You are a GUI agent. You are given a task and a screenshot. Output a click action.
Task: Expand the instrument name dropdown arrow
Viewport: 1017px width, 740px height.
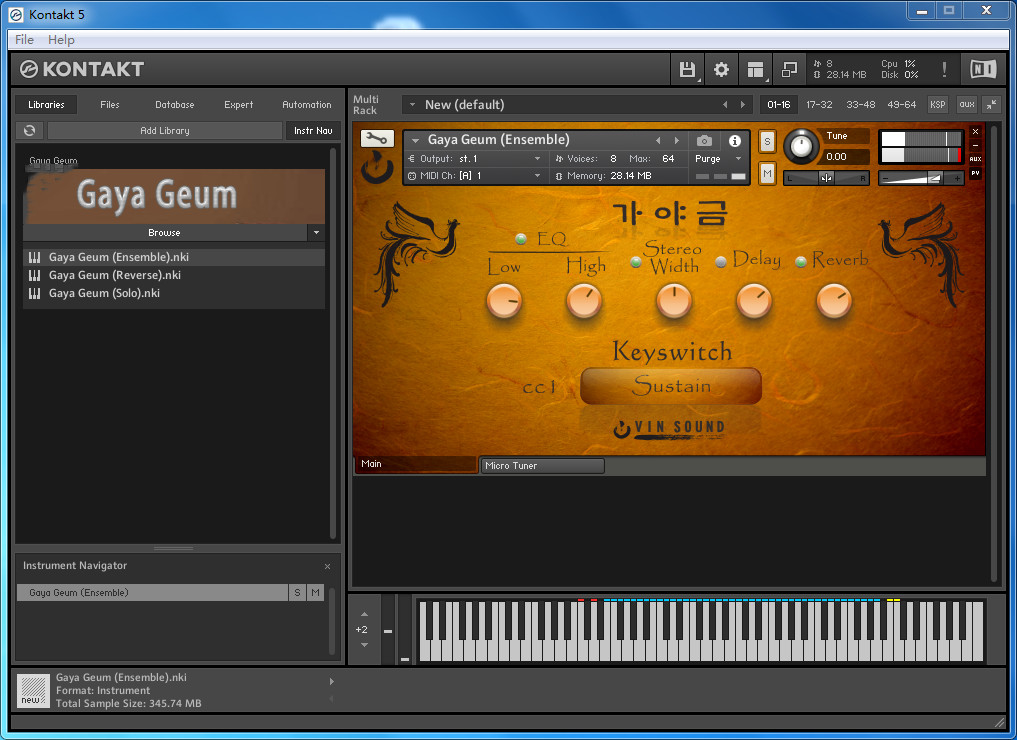[x=415, y=140]
